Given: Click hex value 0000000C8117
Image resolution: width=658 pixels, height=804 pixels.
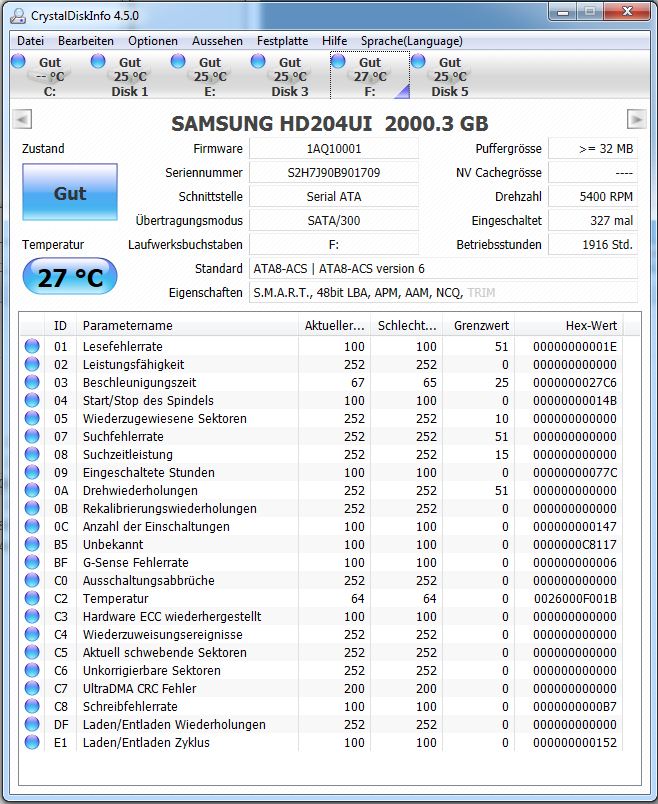Looking at the screenshot, I should tap(575, 545).
